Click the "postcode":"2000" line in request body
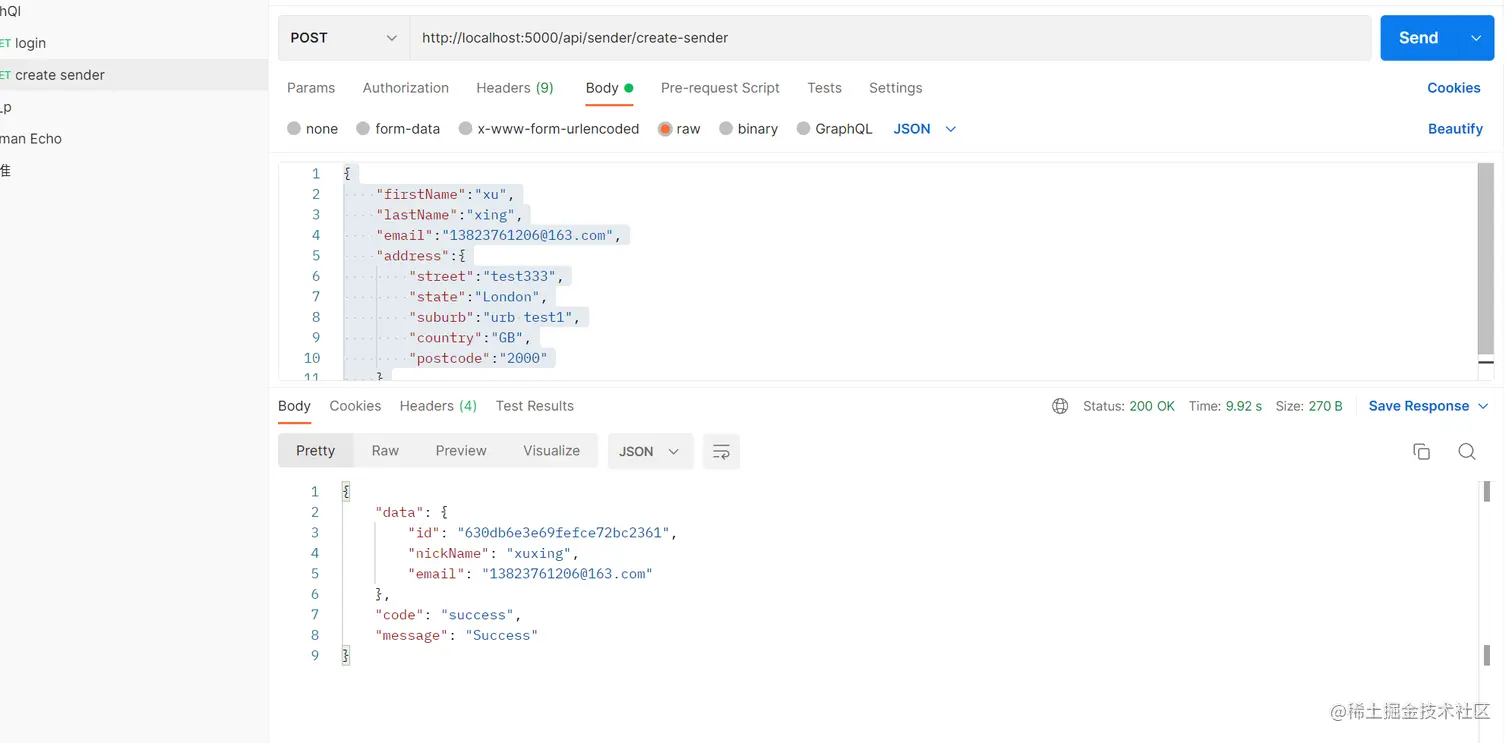 [478, 358]
